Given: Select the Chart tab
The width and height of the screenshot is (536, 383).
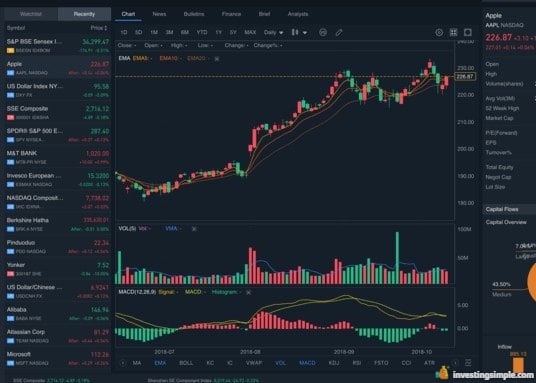Looking at the screenshot, I should point(128,14).
